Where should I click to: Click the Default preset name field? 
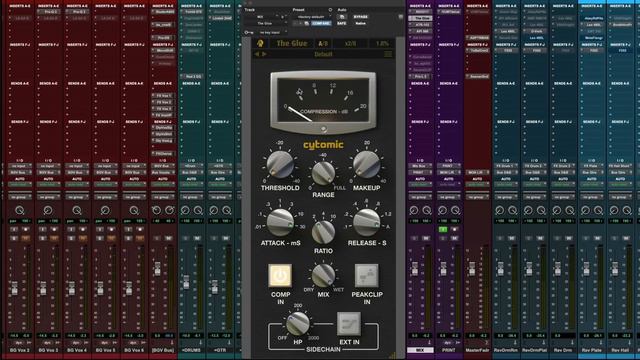(323, 54)
